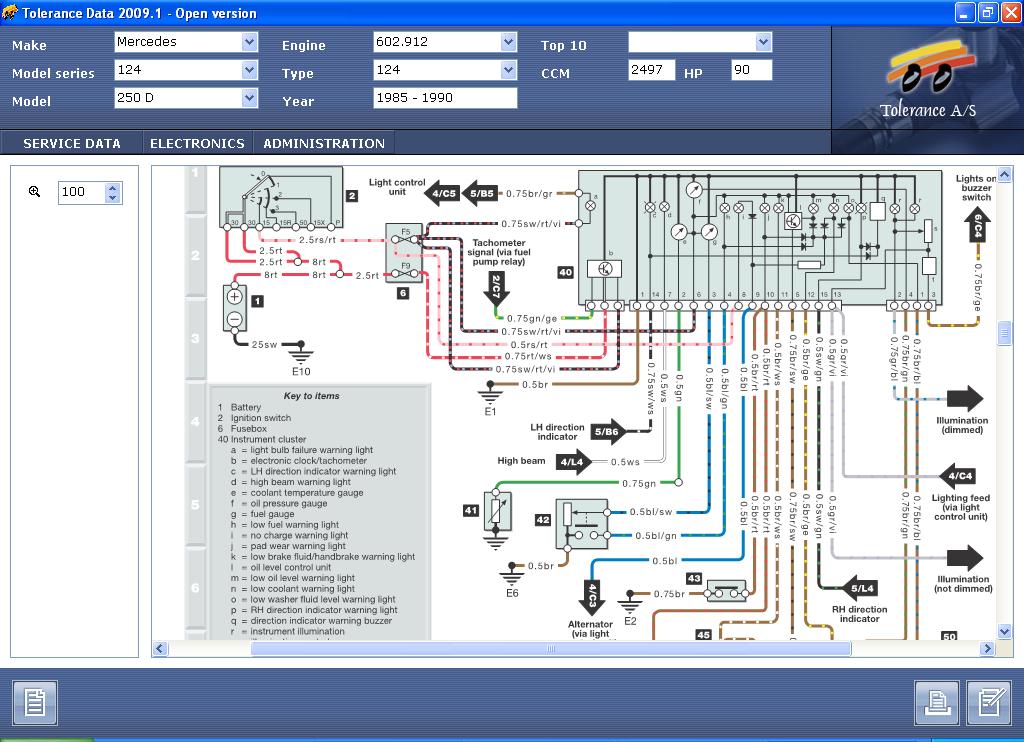Increase zoom with the up stepper
This screenshot has width=1024, height=742.
tap(113, 187)
